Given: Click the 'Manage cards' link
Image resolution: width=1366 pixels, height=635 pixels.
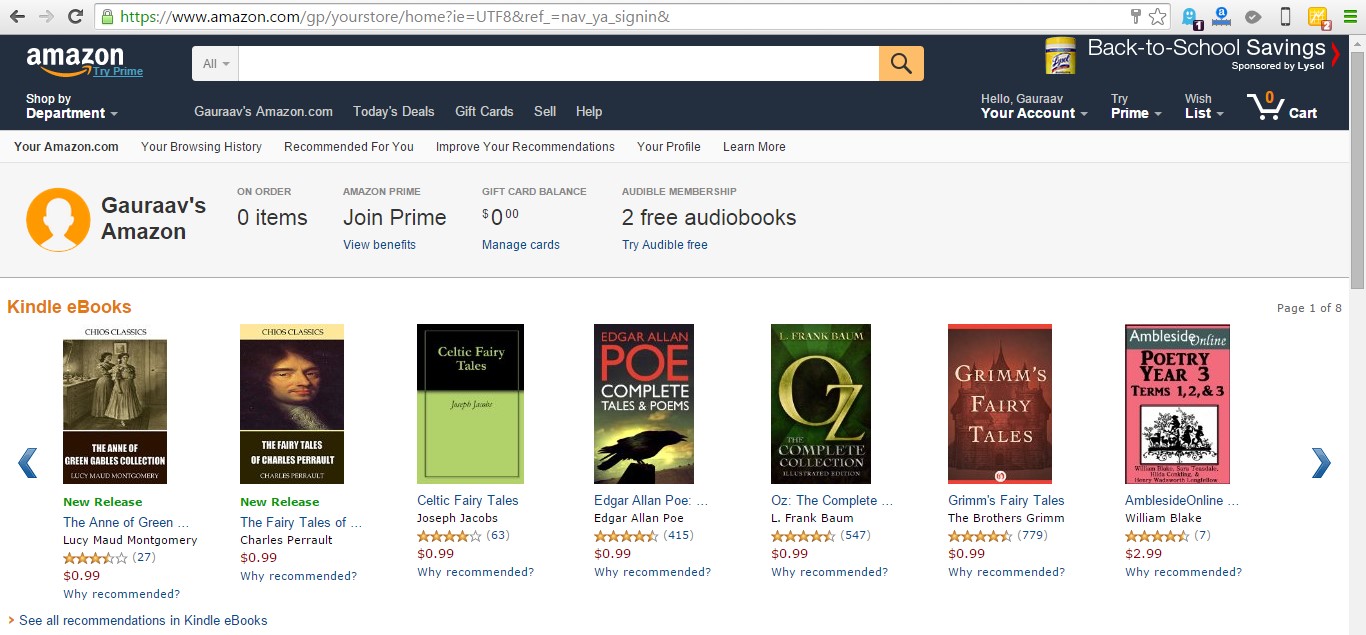Looking at the screenshot, I should (x=520, y=245).
